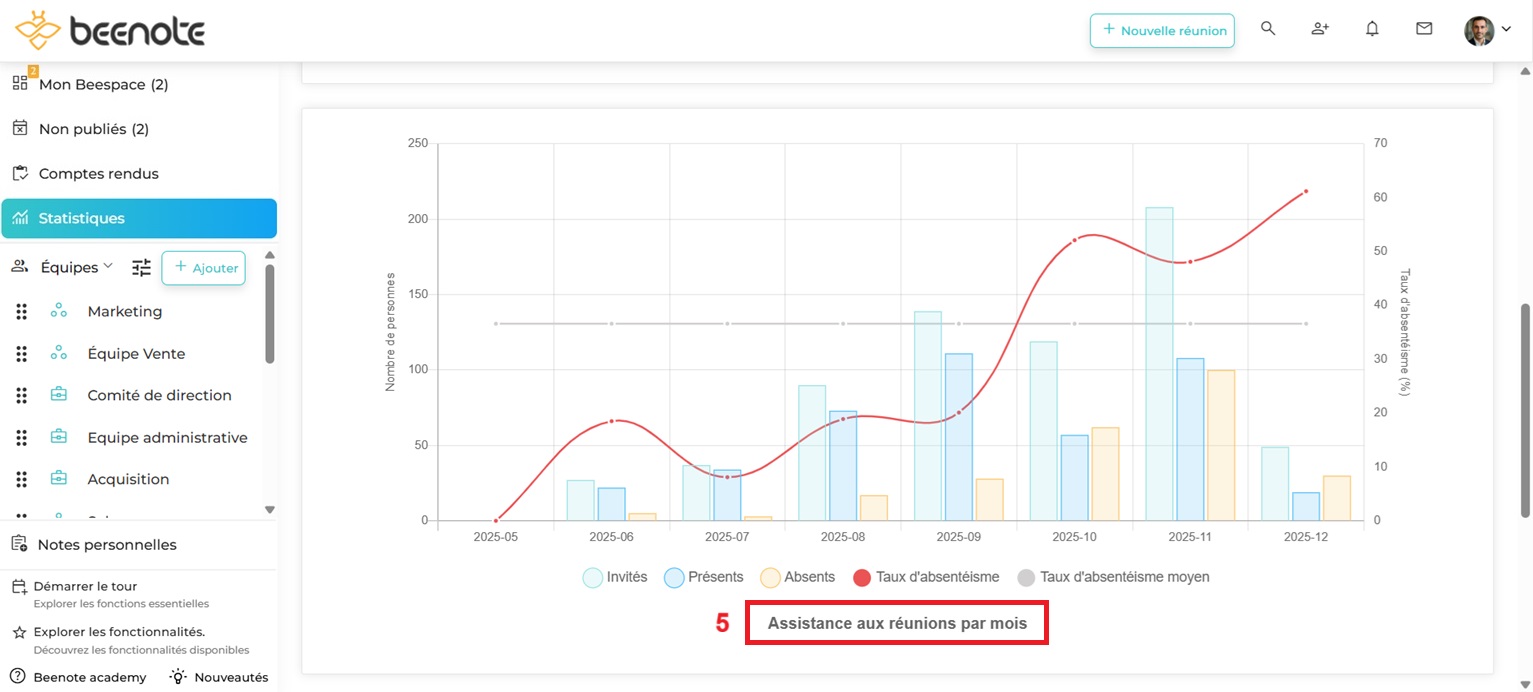Toggle the Présents series in the legend

[703, 577]
